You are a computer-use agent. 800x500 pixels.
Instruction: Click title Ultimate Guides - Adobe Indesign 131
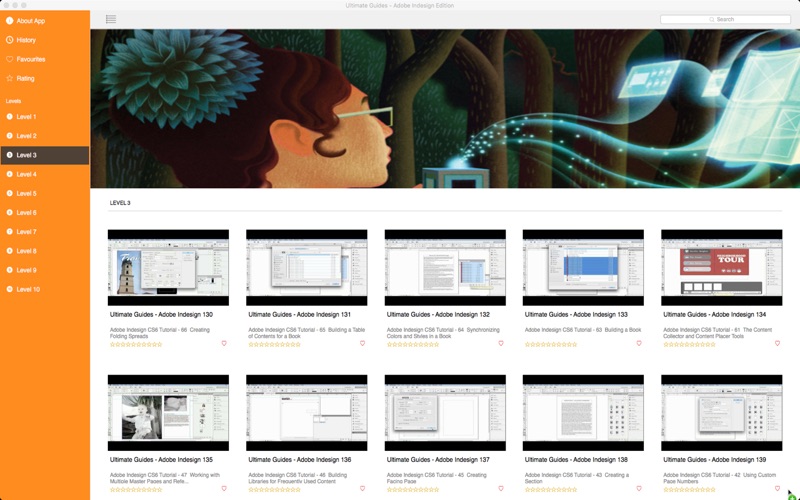pos(299,315)
